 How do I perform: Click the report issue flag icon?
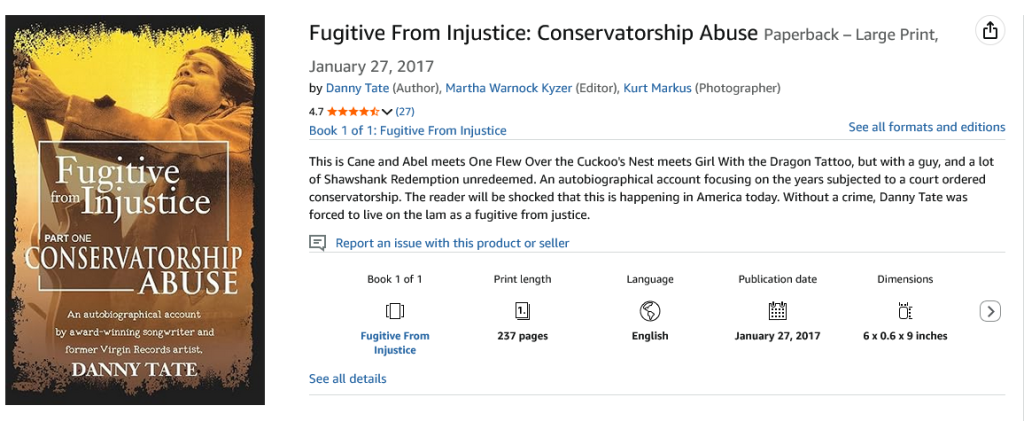click(318, 243)
